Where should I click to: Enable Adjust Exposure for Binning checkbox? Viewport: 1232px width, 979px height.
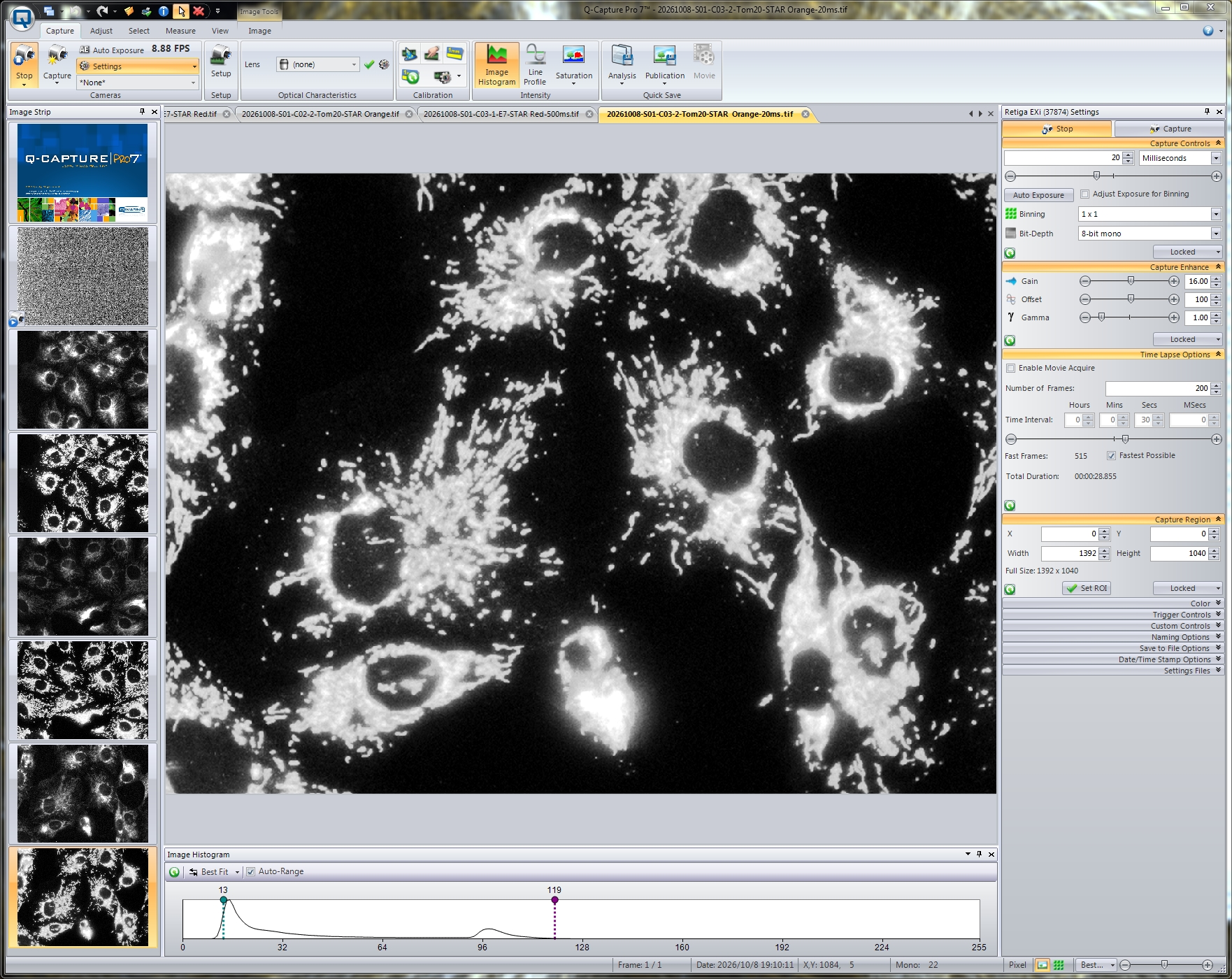[1085, 194]
